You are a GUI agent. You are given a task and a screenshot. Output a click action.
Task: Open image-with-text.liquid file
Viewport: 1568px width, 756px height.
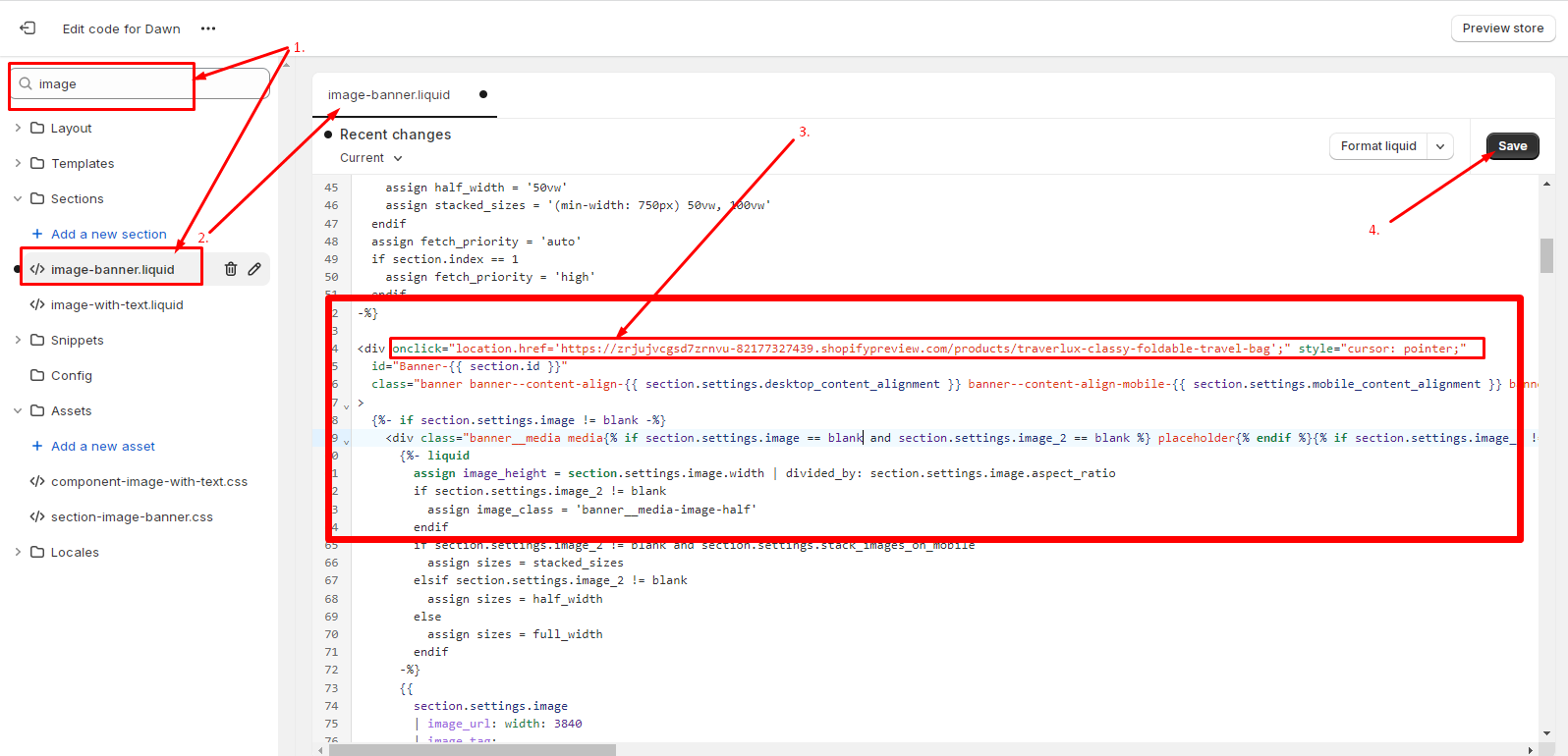click(117, 305)
